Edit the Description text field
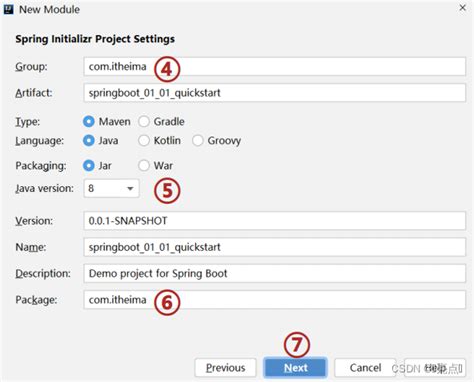Screen dimensions: 474x382 (275, 273)
